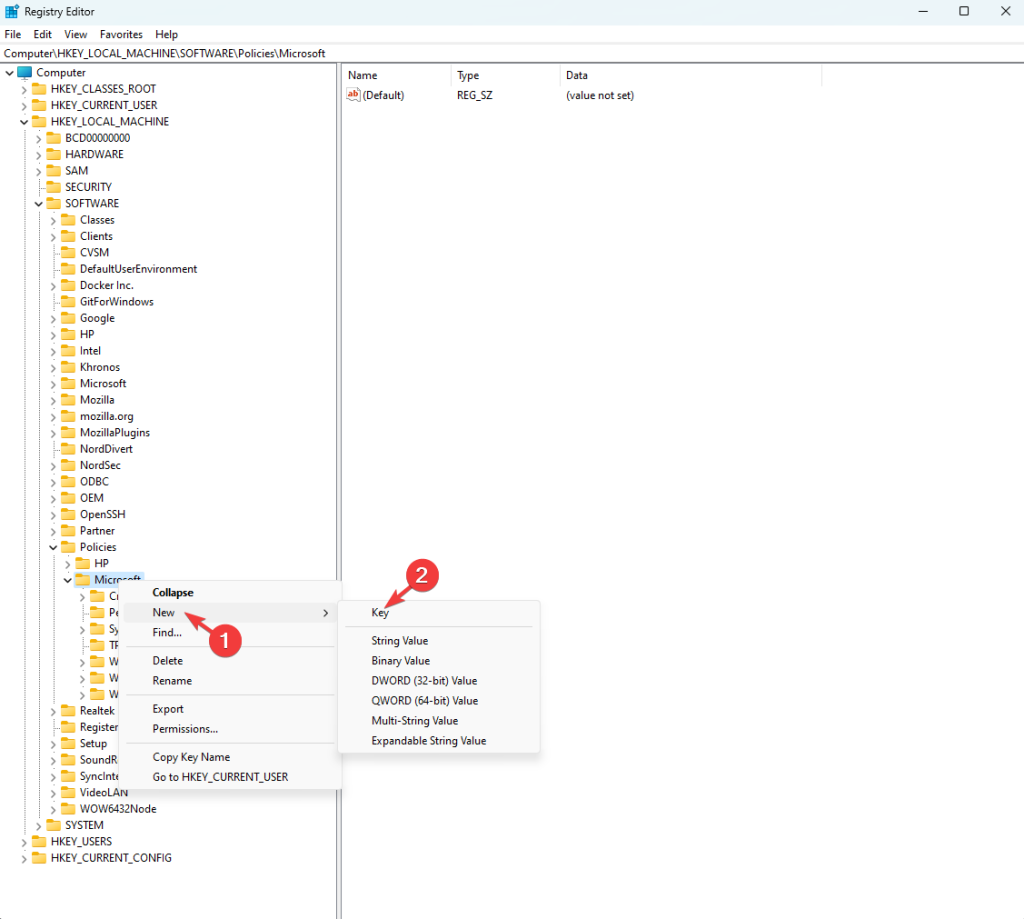Click the Google folder icon
1024x919 pixels.
(x=68, y=318)
